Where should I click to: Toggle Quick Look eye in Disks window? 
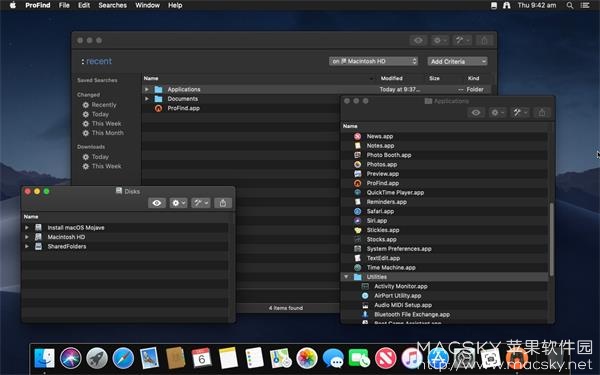157,203
